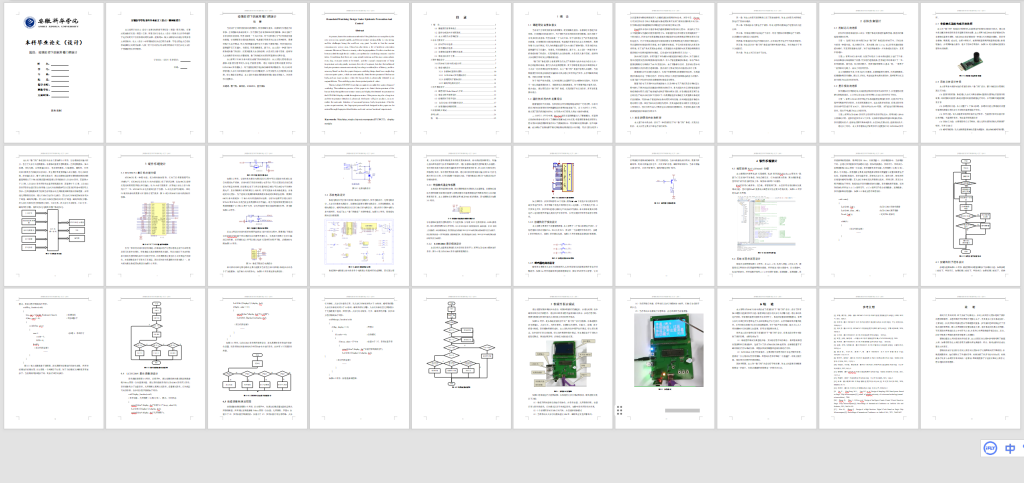
Task: Open page with small yellow component image
Action: pyautogui.click(x=460, y=215)
